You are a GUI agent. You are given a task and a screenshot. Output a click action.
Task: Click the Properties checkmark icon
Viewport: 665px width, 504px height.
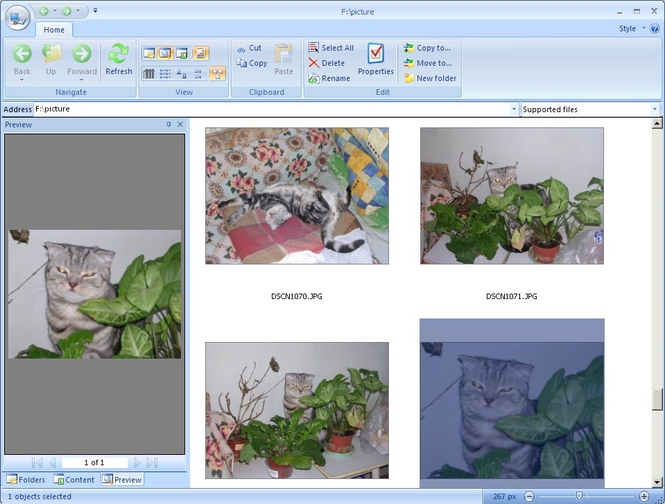point(376,59)
